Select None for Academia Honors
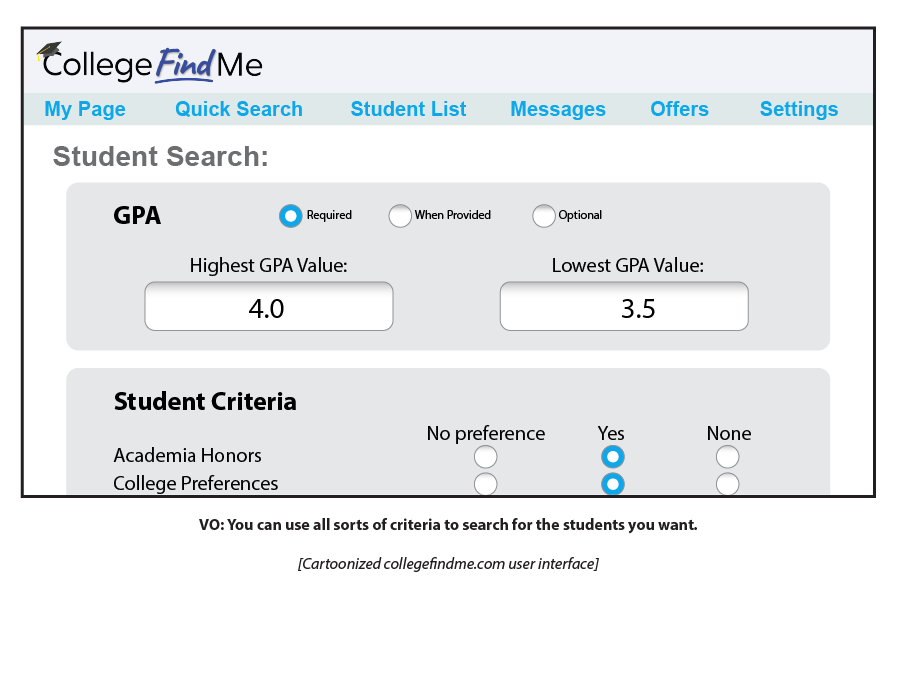 pos(728,457)
